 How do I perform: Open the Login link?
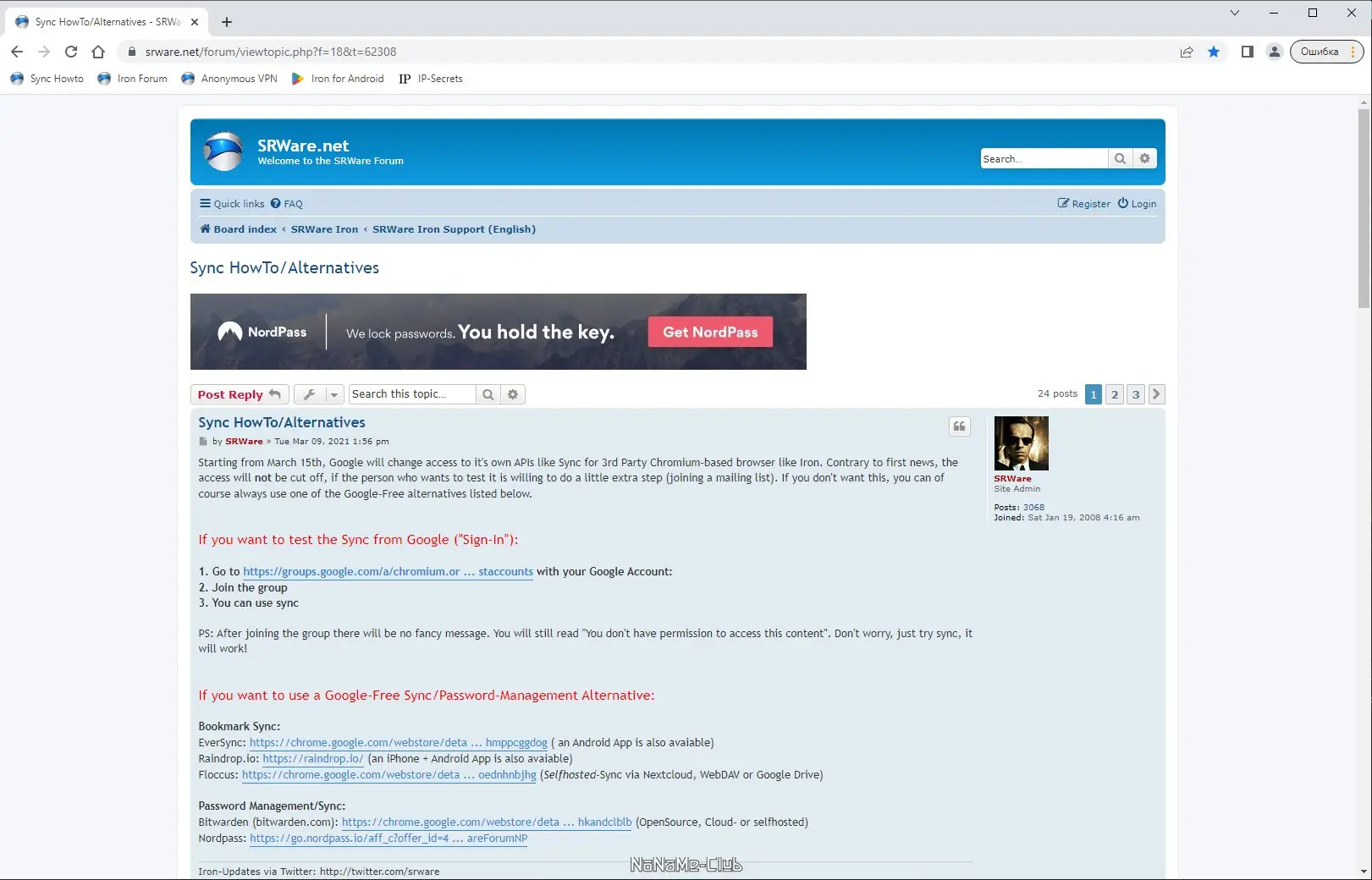pyautogui.click(x=1137, y=204)
